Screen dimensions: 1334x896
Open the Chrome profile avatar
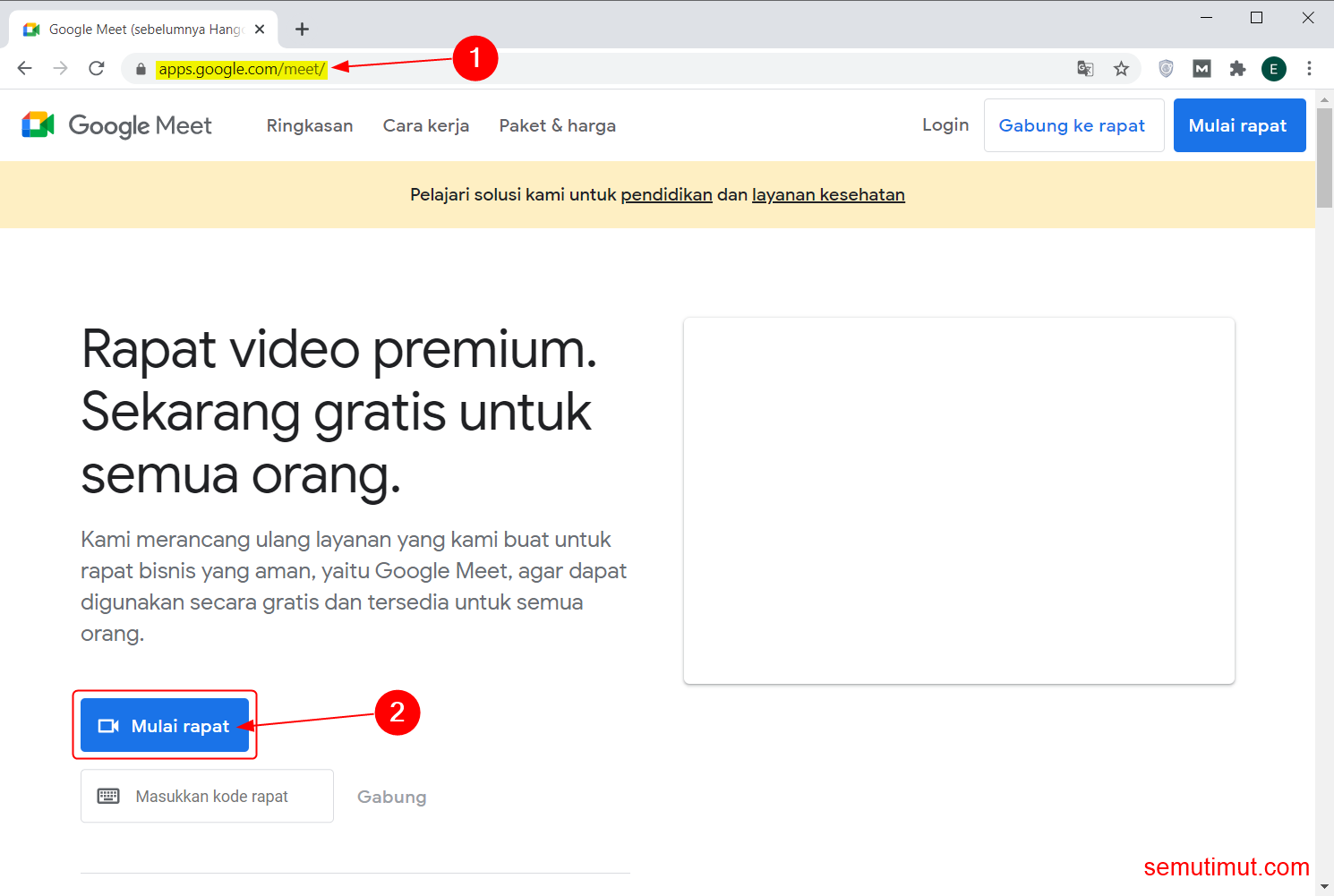click(x=1273, y=68)
